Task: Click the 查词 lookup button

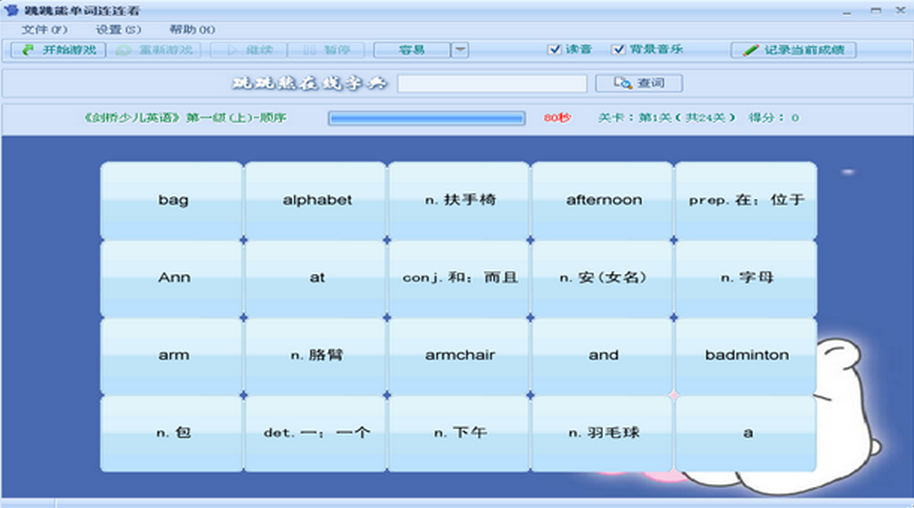Action: pyautogui.click(x=639, y=83)
